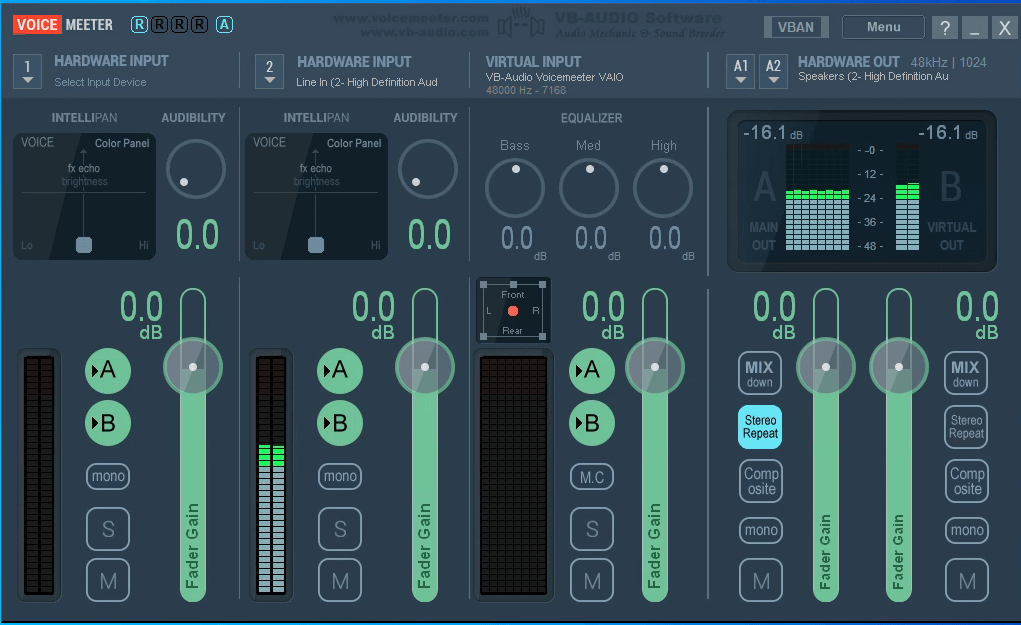Click the cassette A icon in title bar
Screen dimensions: 1021x625
coord(224,25)
